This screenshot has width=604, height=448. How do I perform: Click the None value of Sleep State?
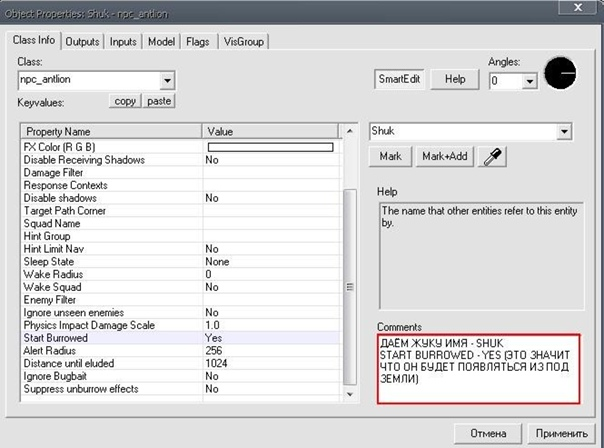217,262
